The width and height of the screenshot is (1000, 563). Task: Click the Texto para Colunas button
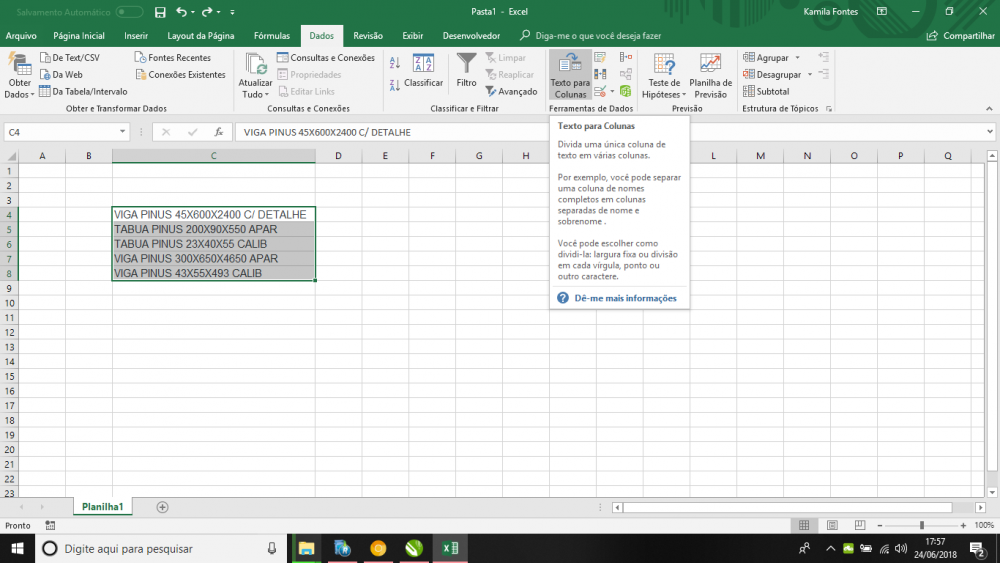pos(570,75)
